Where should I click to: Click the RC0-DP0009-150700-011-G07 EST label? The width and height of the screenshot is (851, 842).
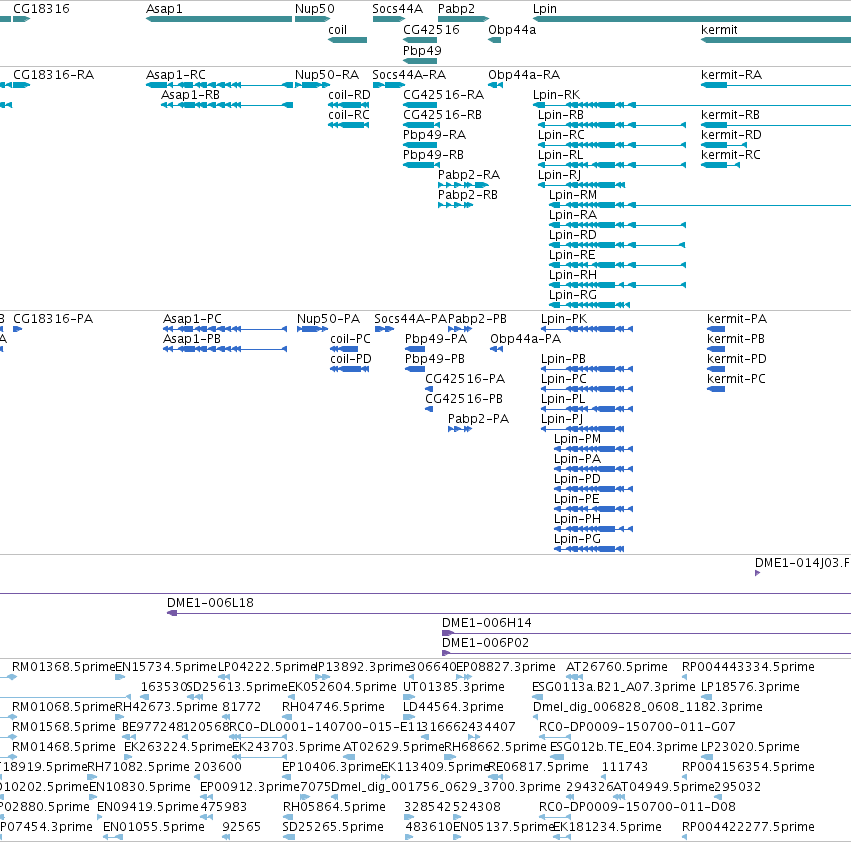(x=637, y=726)
